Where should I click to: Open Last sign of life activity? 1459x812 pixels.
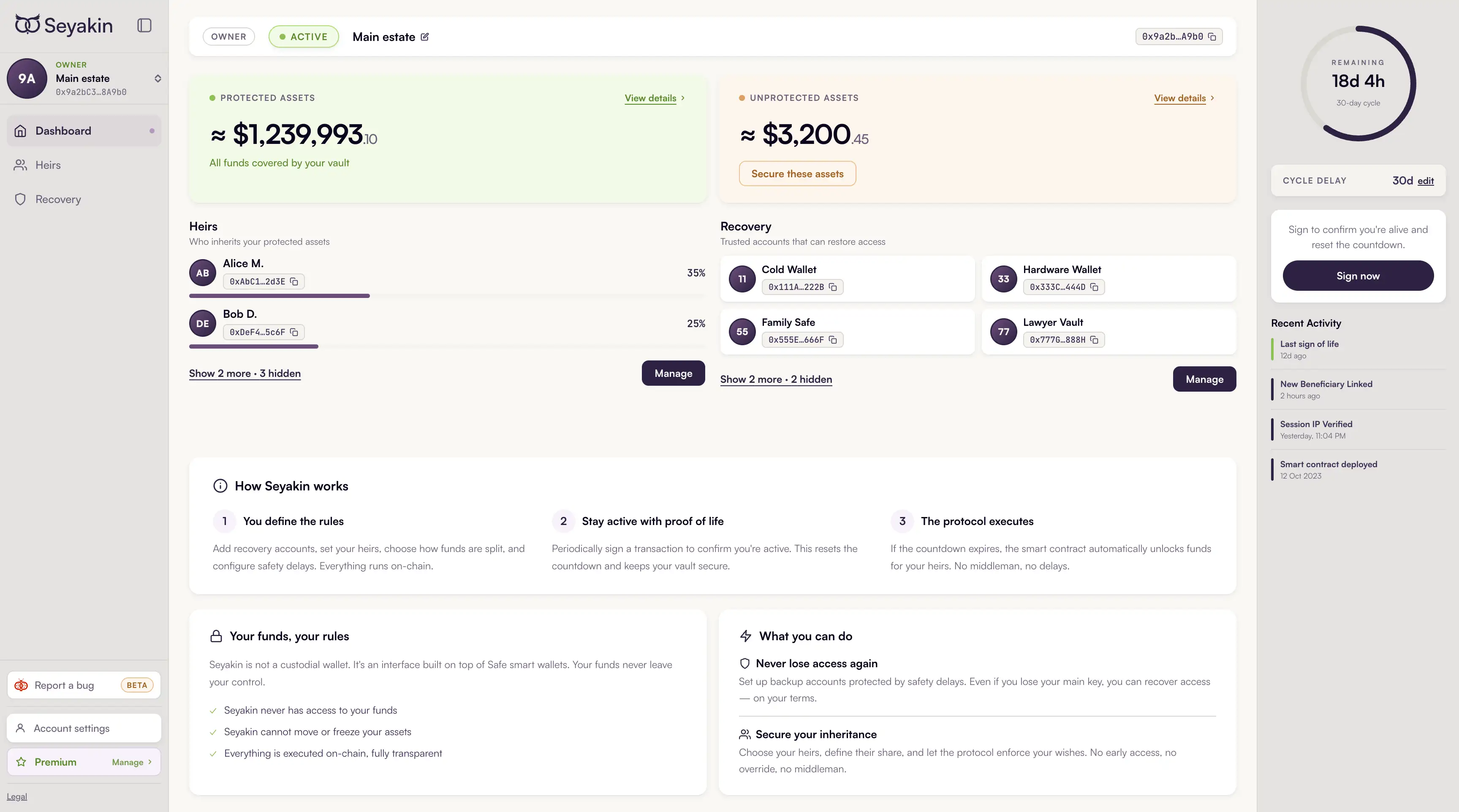pos(1358,350)
